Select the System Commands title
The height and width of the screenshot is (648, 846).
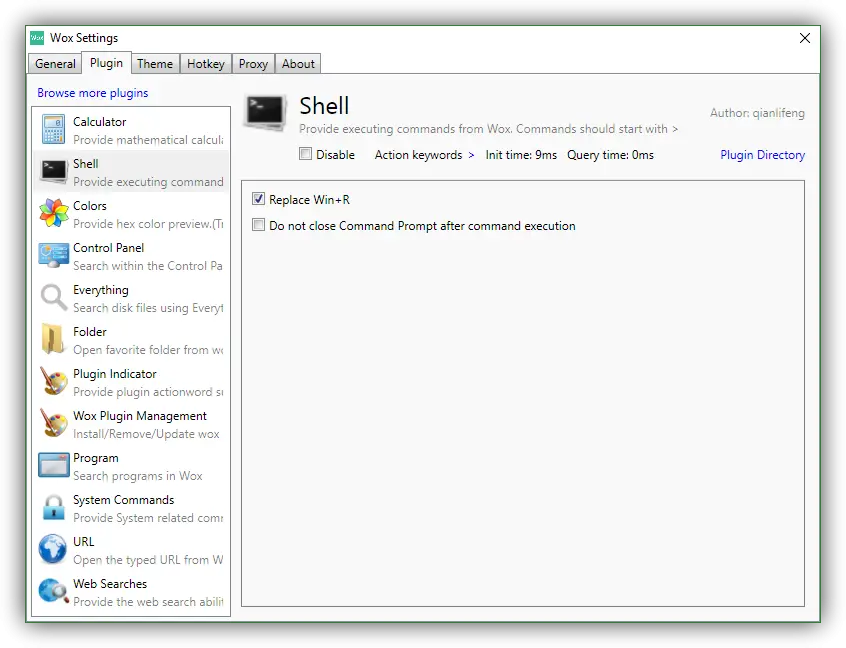click(x=124, y=500)
